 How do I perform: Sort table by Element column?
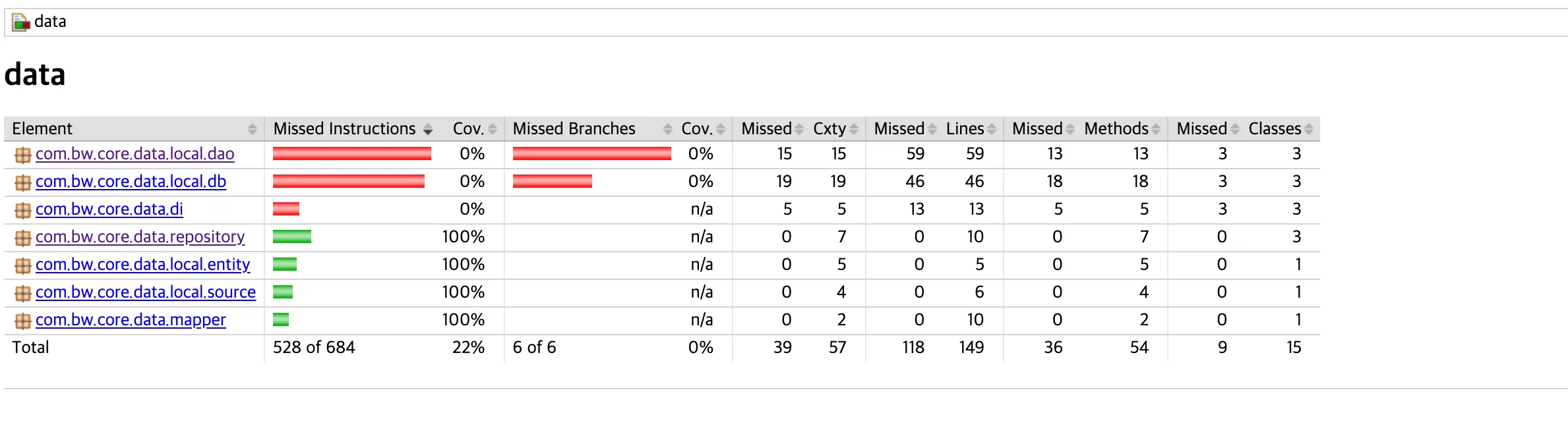tap(134, 128)
